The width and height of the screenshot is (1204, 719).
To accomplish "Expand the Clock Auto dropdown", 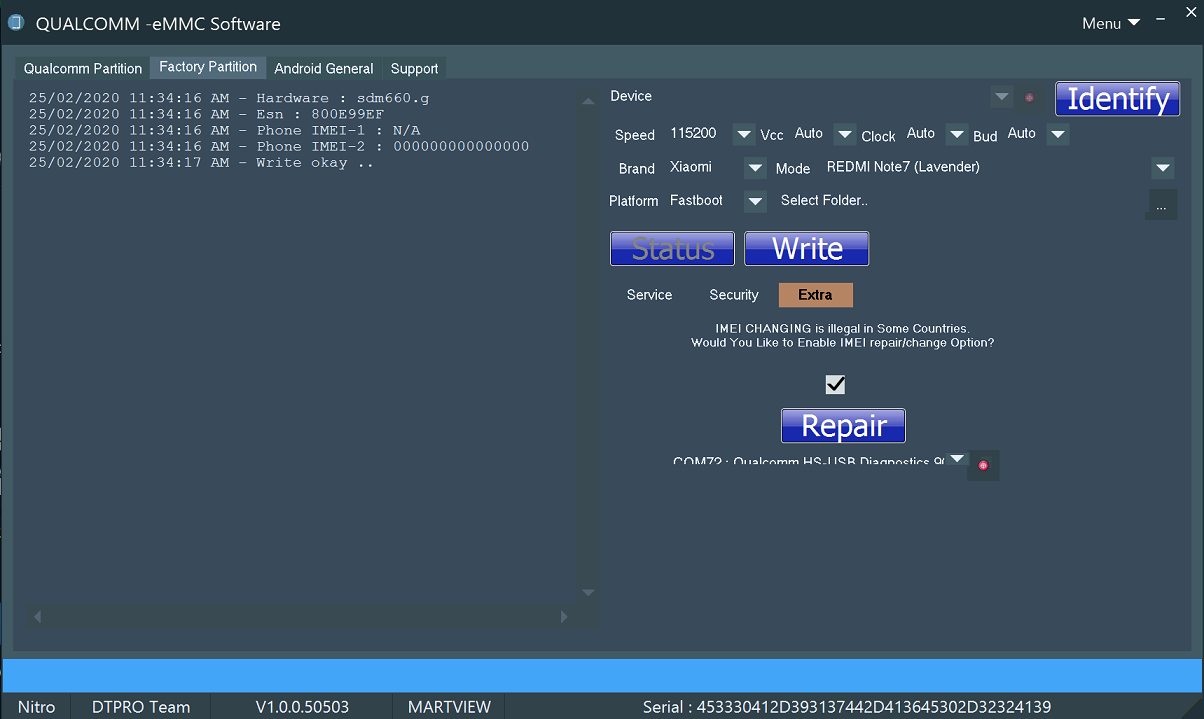I will pos(957,134).
